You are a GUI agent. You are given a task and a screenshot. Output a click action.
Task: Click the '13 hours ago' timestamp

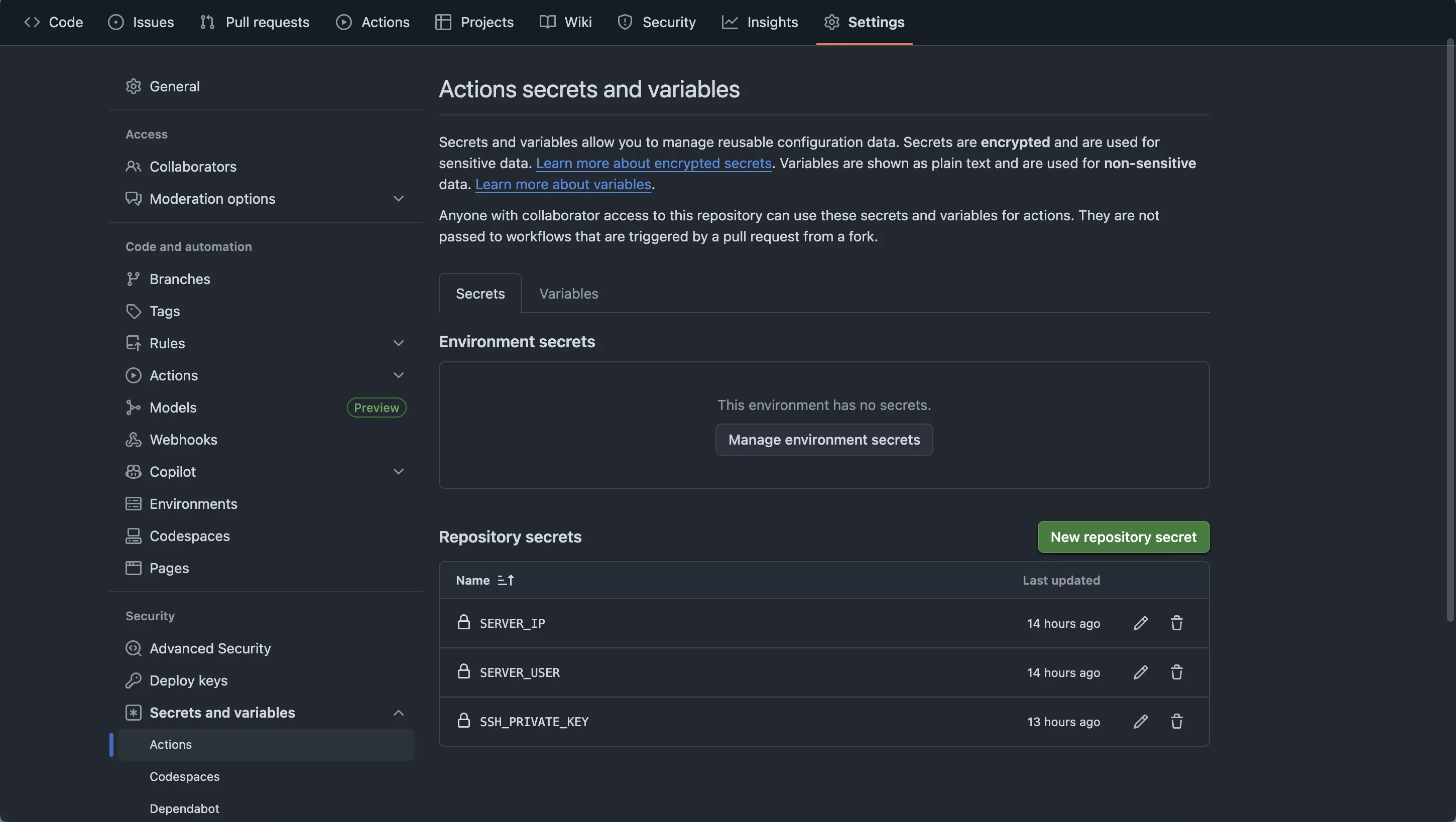point(1063,722)
